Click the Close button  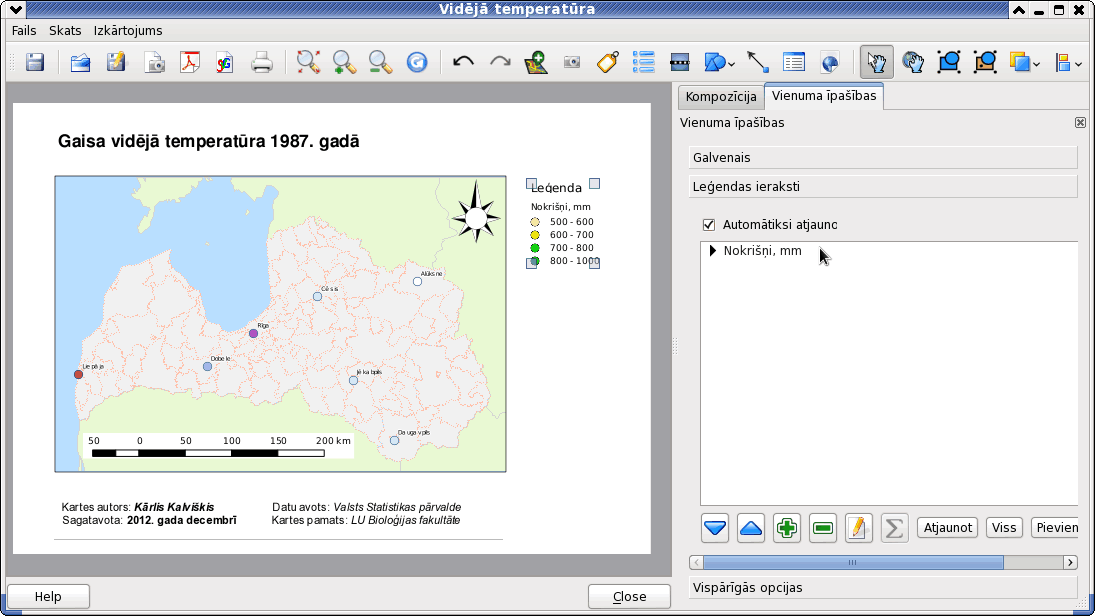click(629, 596)
